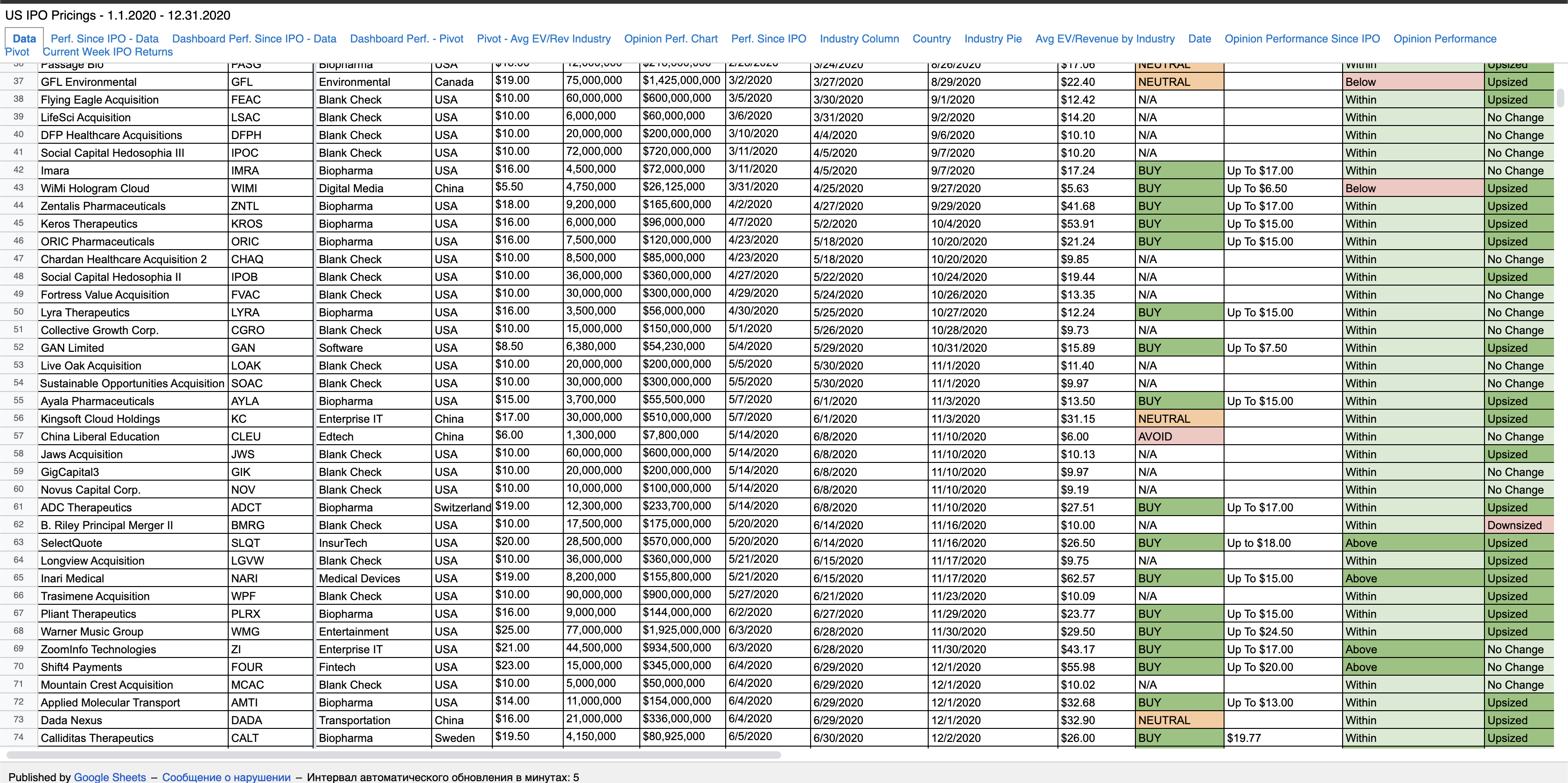This screenshot has width=1568, height=783.
Task: Open the Perf. Since IPO - Data tab
Action: pos(104,38)
